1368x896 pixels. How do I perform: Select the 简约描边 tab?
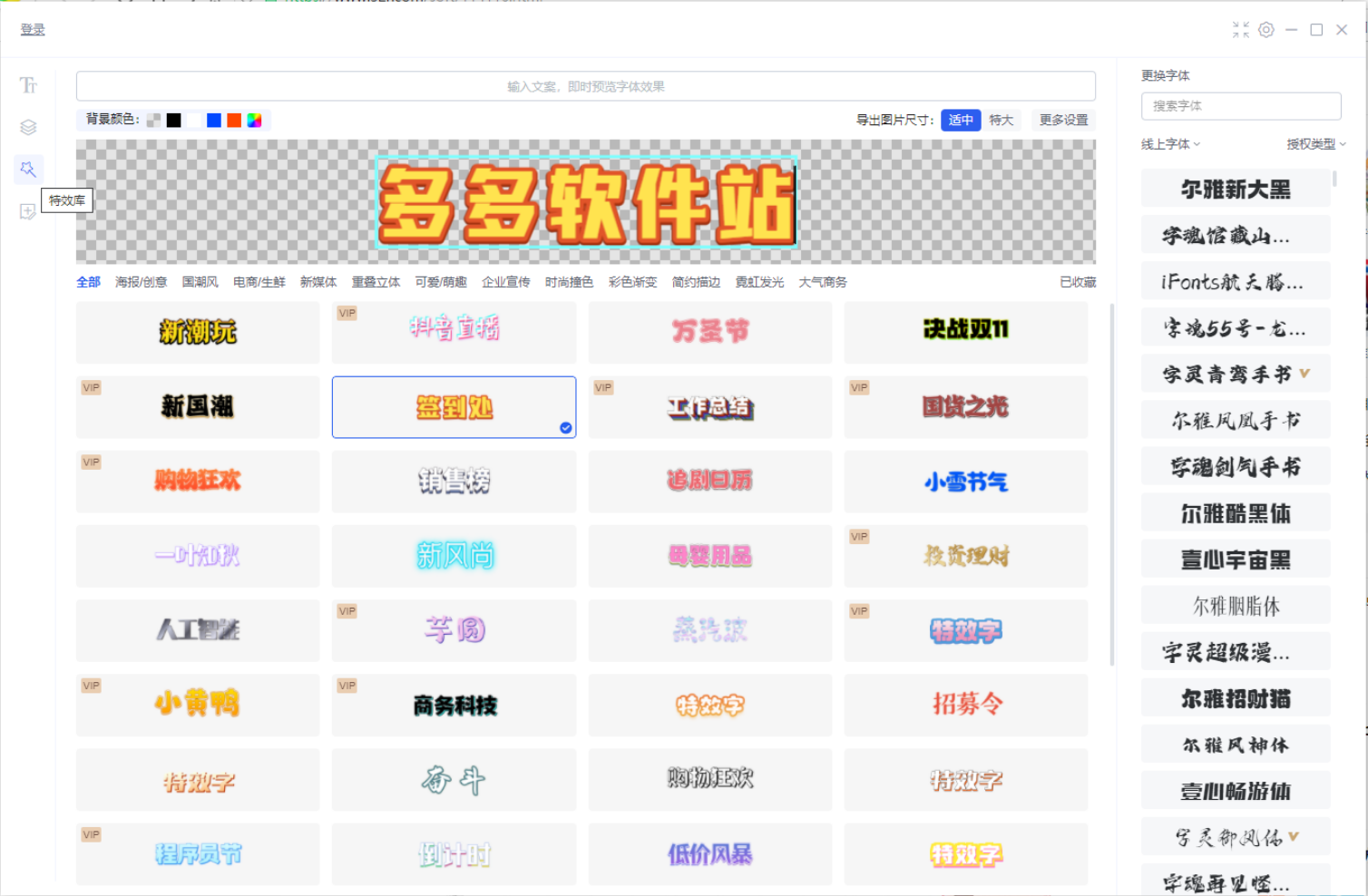point(696,282)
